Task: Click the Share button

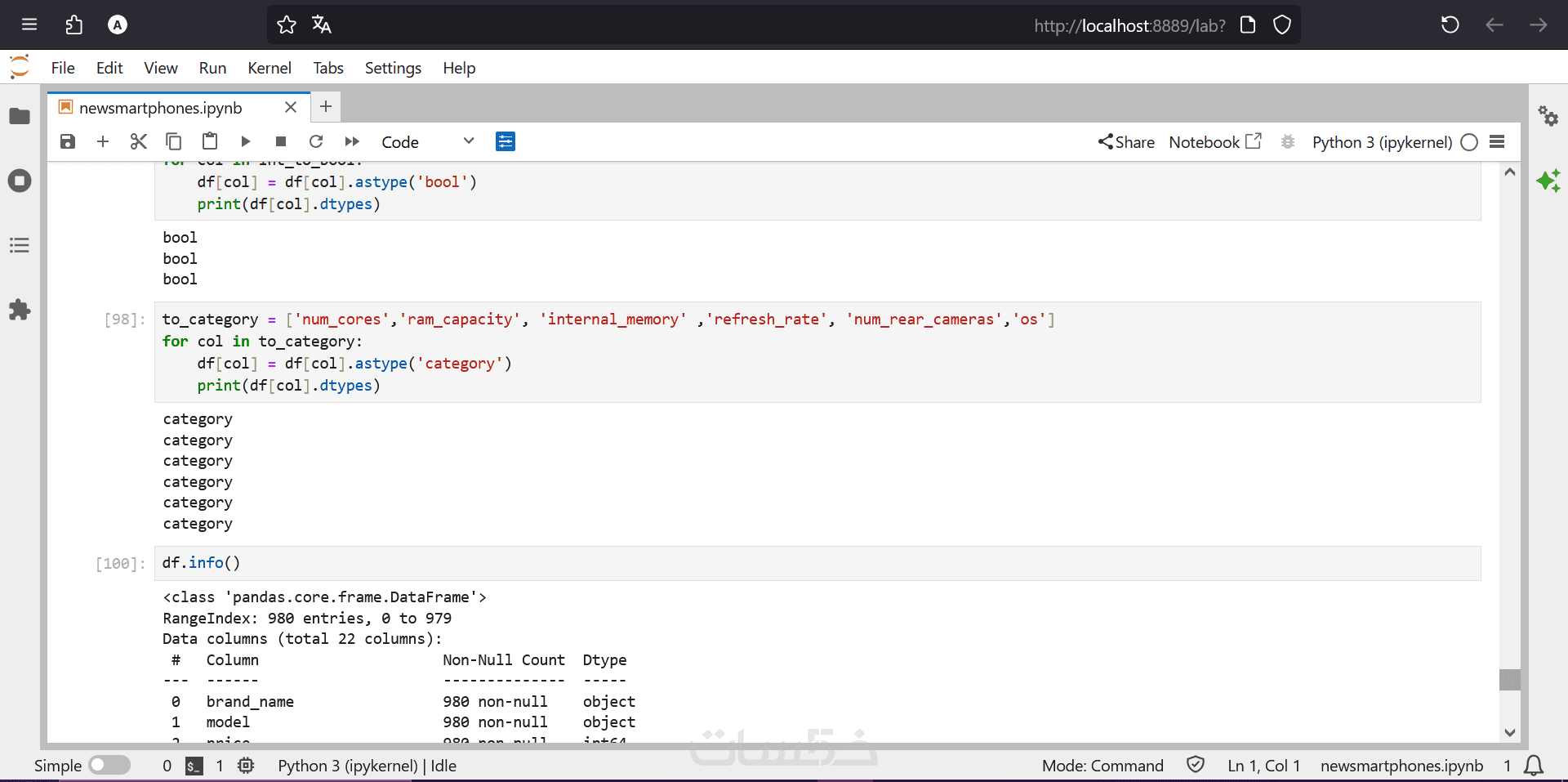Action: pyautogui.click(x=1126, y=142)
